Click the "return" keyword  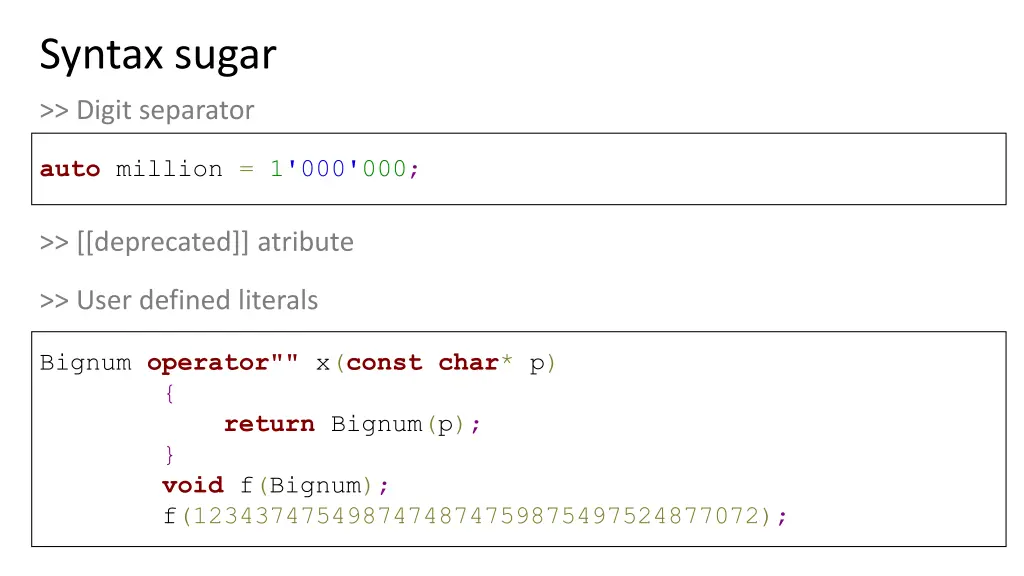269,424
